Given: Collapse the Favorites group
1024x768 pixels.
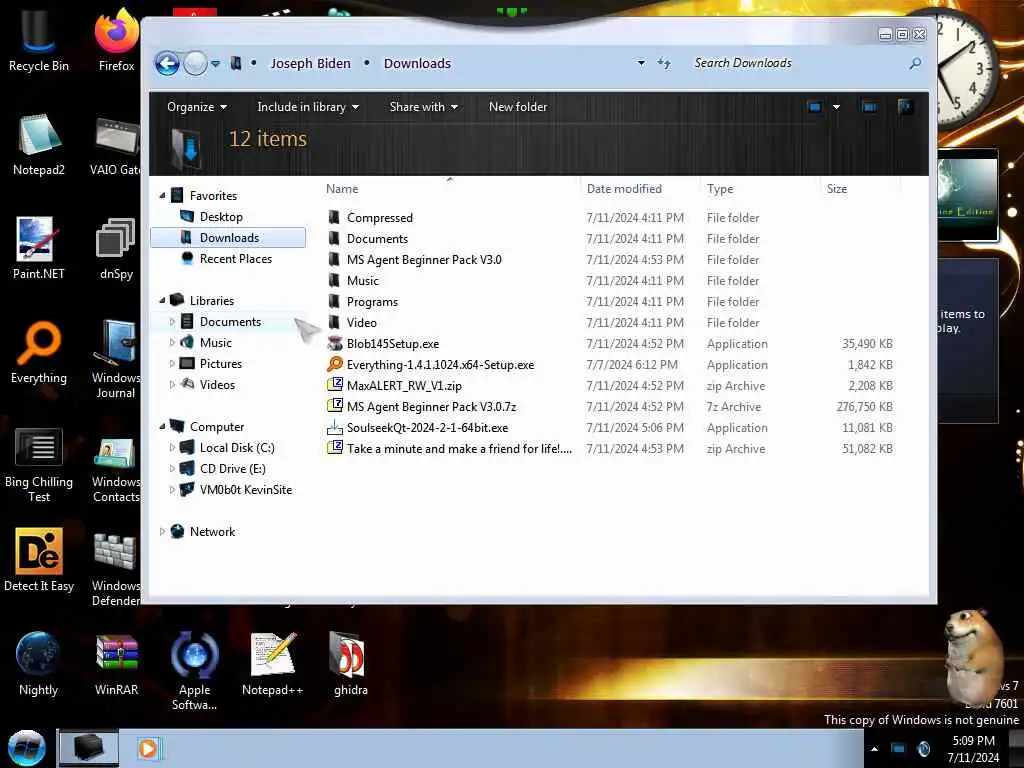Looking at the screenshot, I should click(163, 196).
